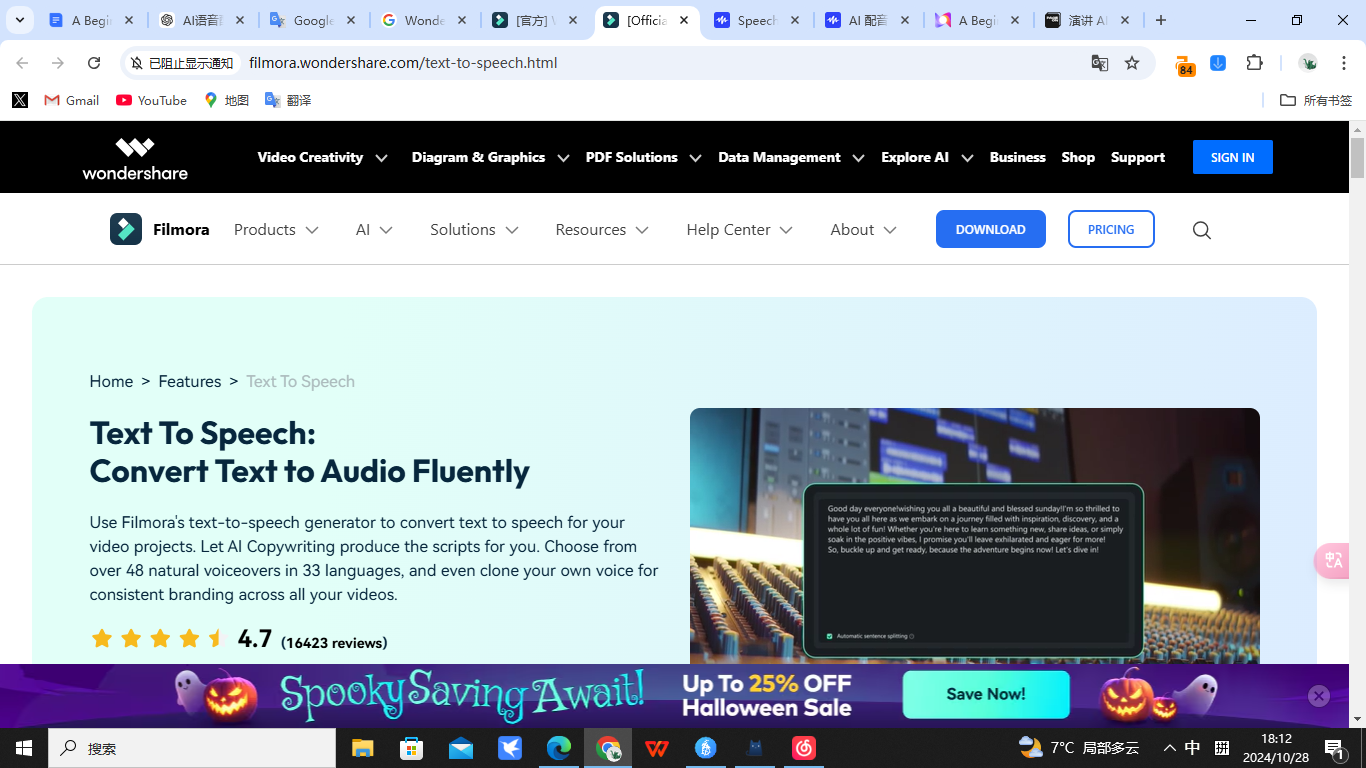Open the Chrome profile avatar

pyautogui.click(x=1308, y=63)
